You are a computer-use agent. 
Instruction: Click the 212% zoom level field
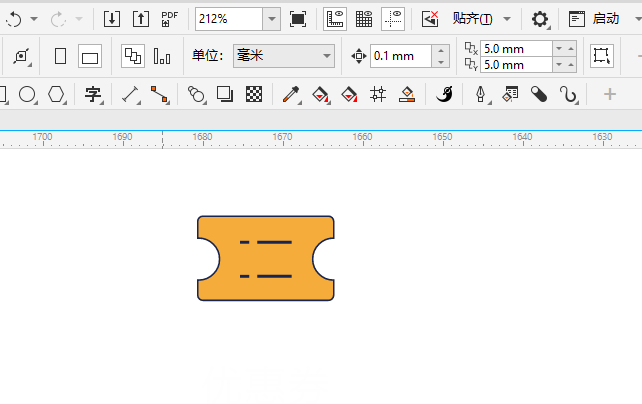pyautogui.click(x=229, y=19)
